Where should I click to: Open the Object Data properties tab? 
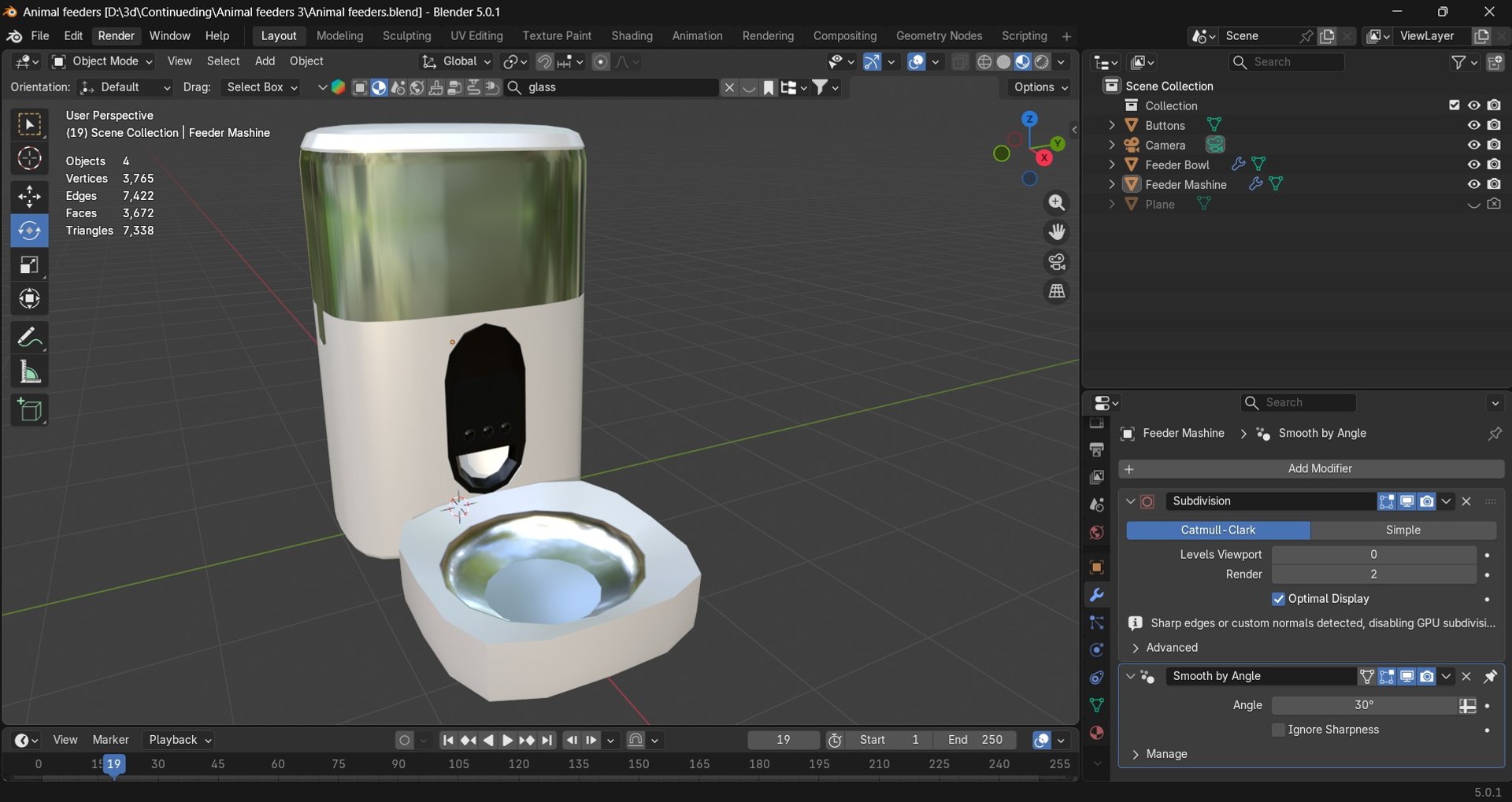click(x=1096, y=704)
